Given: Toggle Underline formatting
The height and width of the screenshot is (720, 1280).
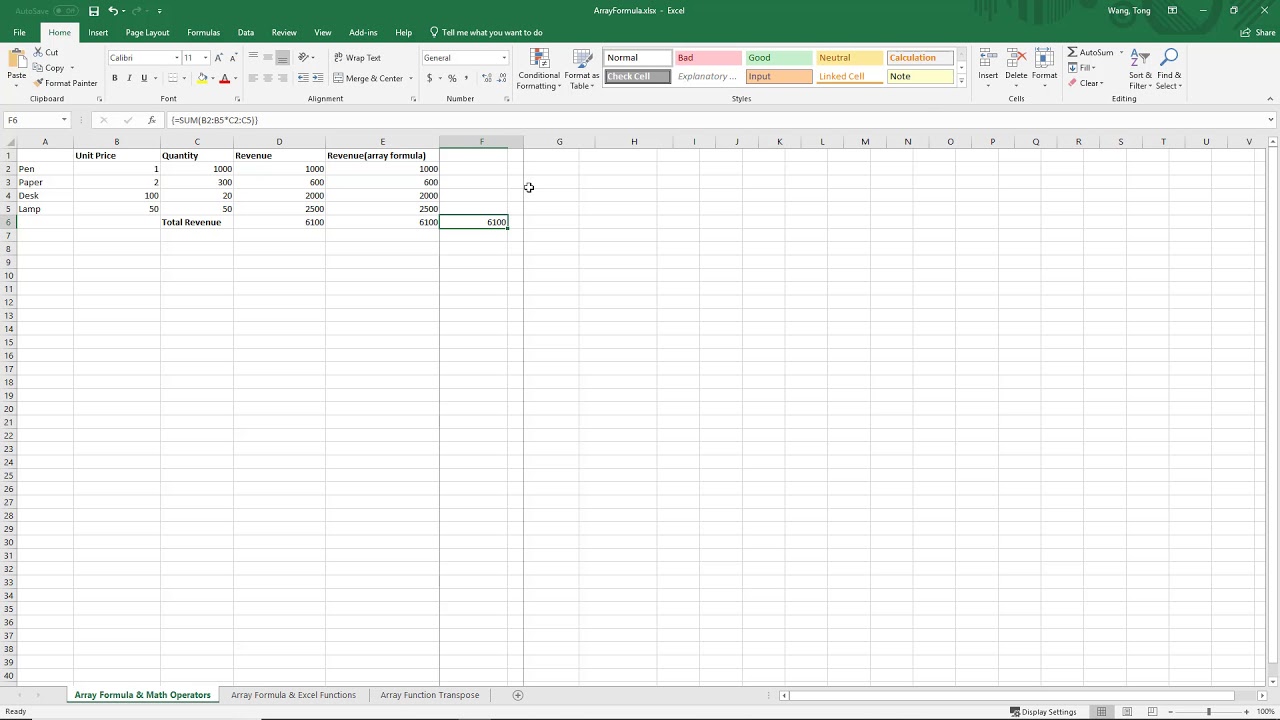Looking at the screenshot, I should 144,78.
